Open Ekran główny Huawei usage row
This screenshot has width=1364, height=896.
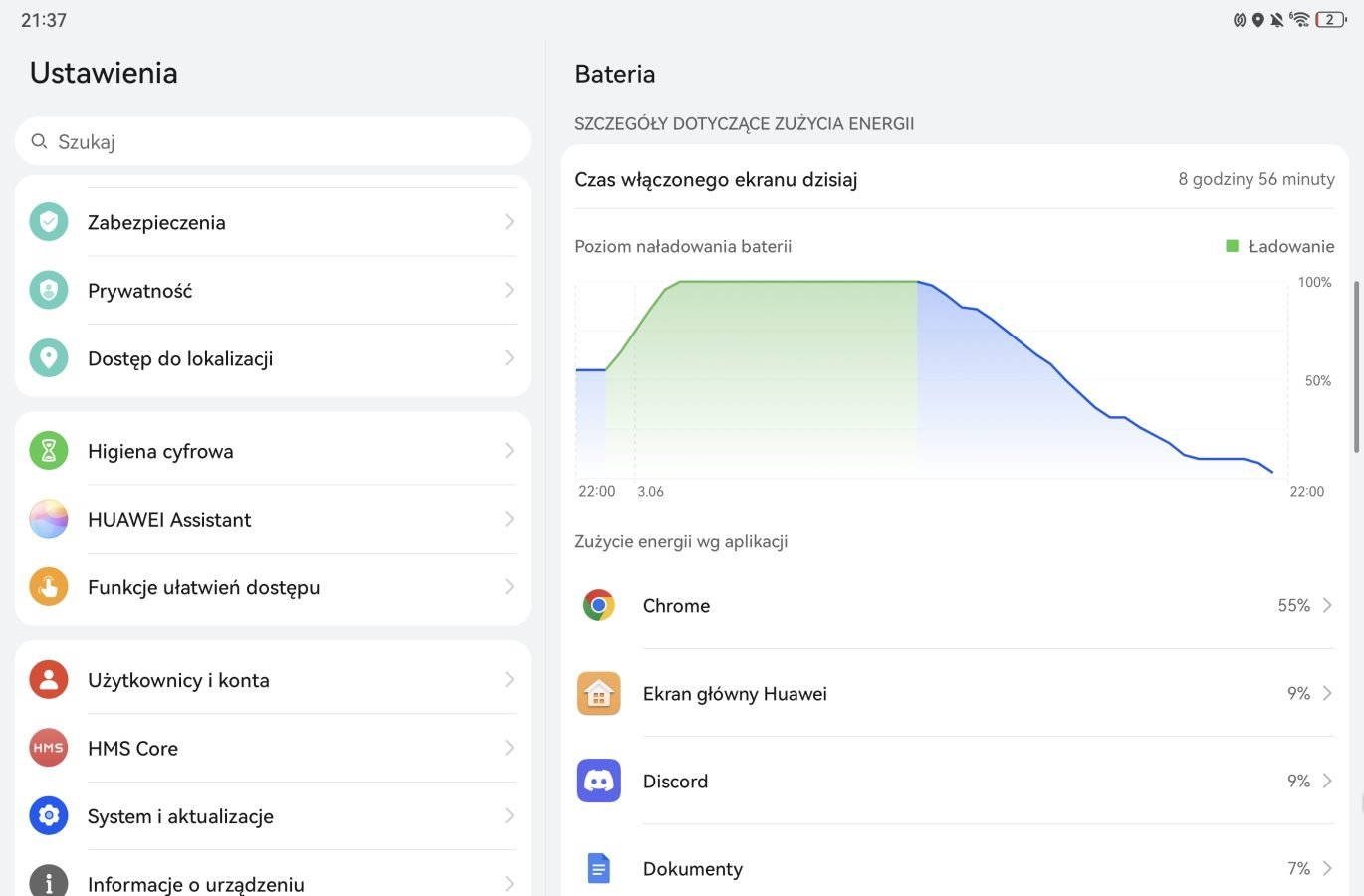955,693
